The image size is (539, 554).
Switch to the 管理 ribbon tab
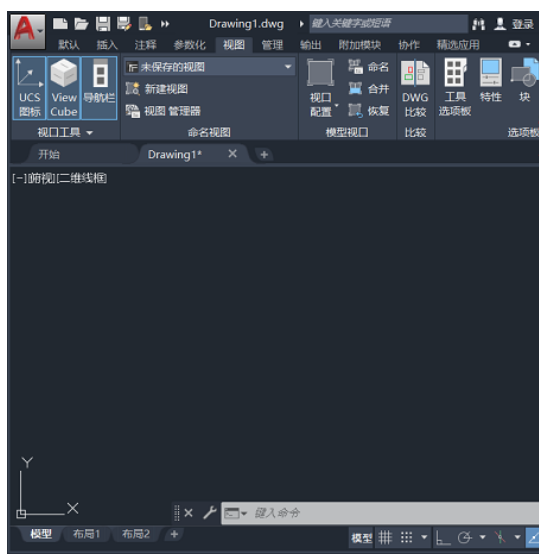point(272,45)
